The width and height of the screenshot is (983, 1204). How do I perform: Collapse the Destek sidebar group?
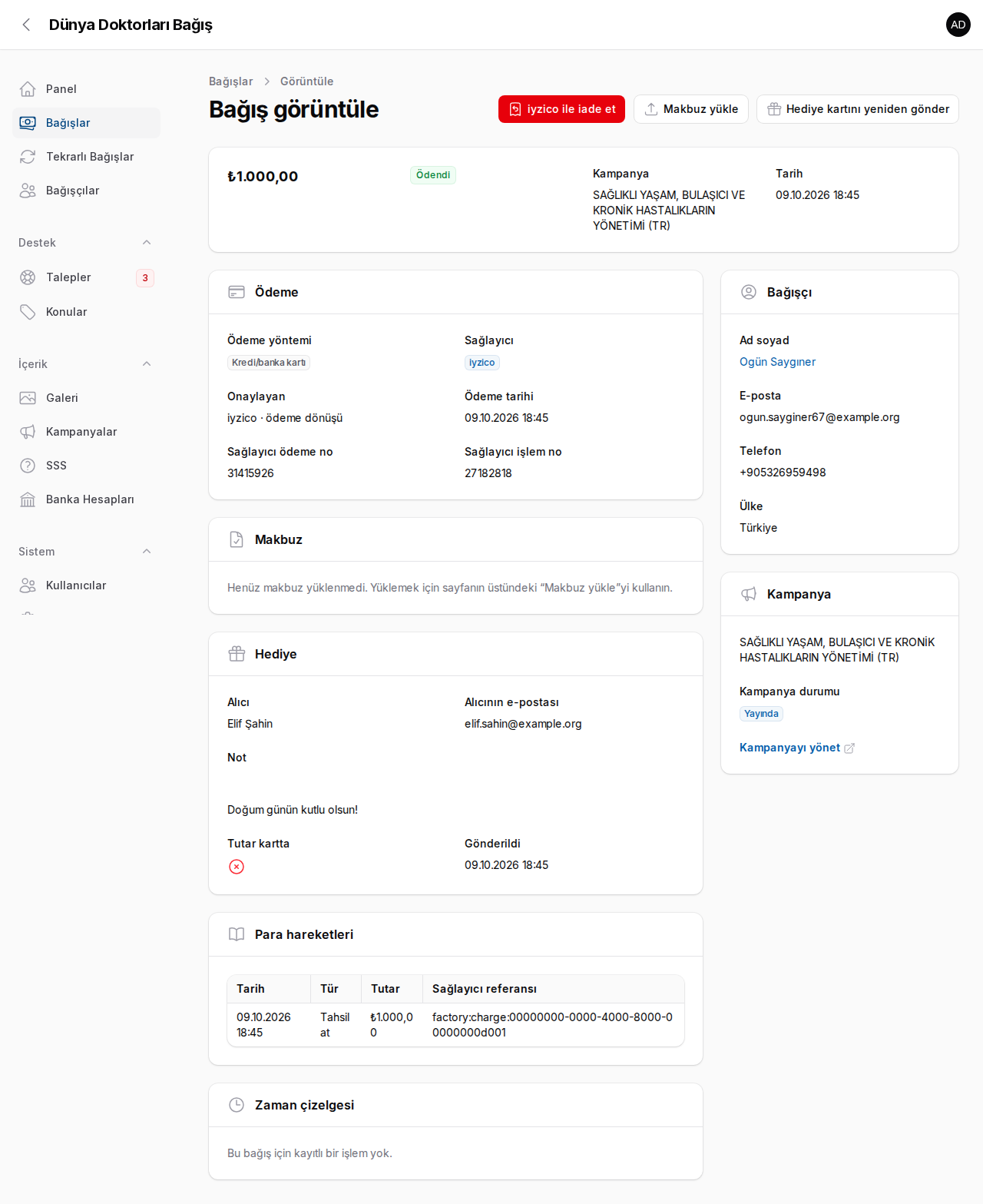[x=147, y=243]
